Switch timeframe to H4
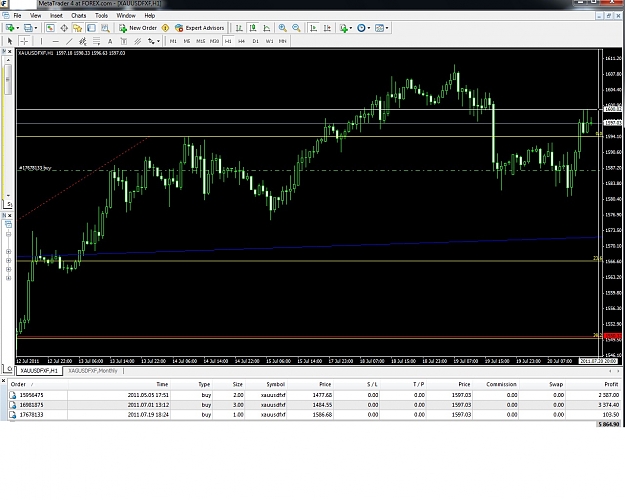Viewport: 625px width, 500px height. tap(242, 41)
